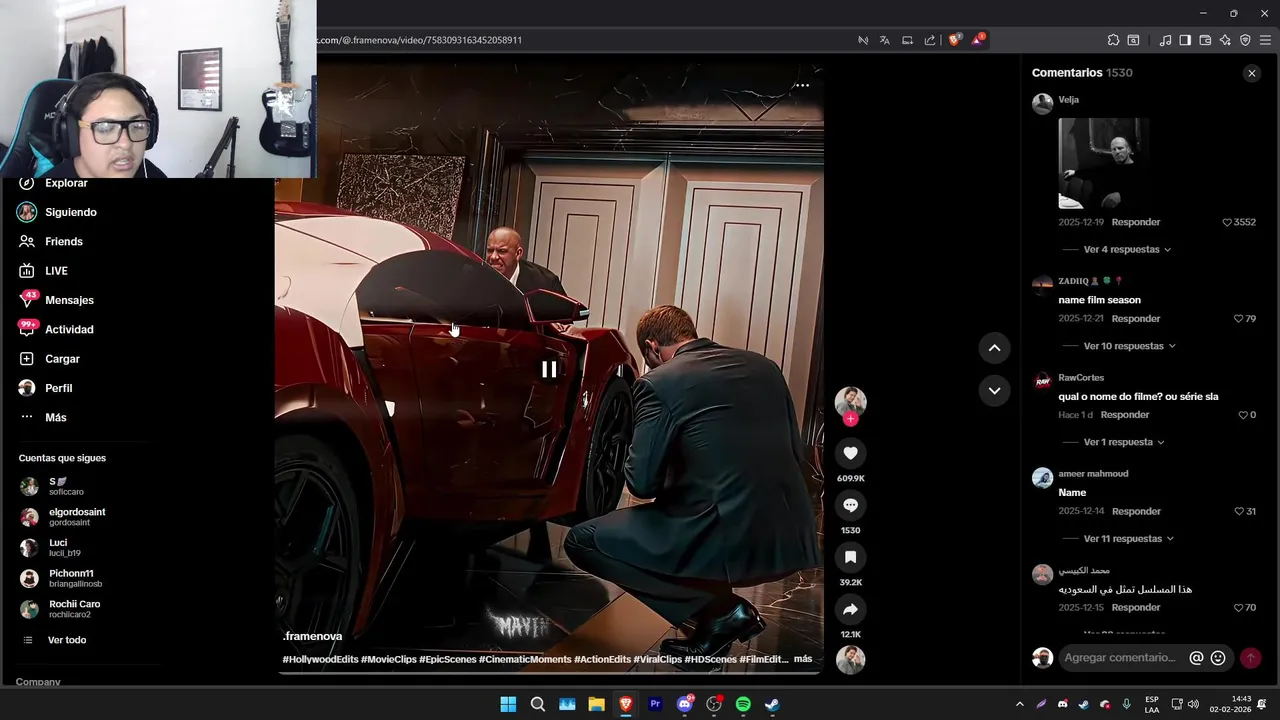Open LIVE in the sidebar

click(43, 271)
